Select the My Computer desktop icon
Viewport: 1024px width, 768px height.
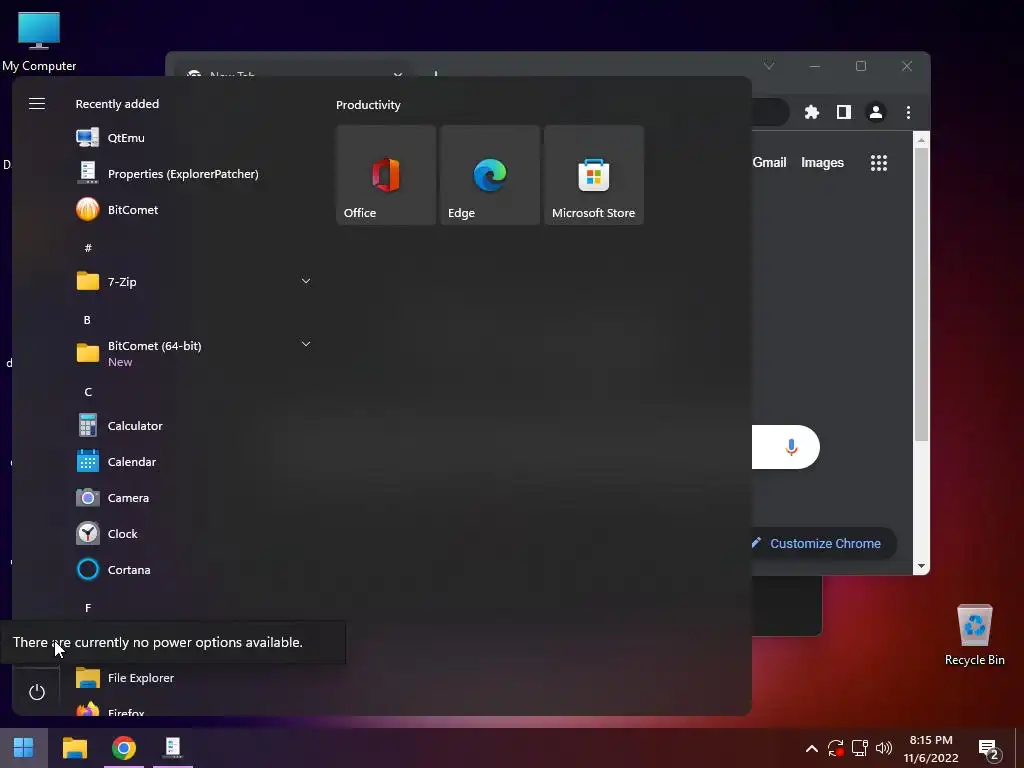point(39,42)
